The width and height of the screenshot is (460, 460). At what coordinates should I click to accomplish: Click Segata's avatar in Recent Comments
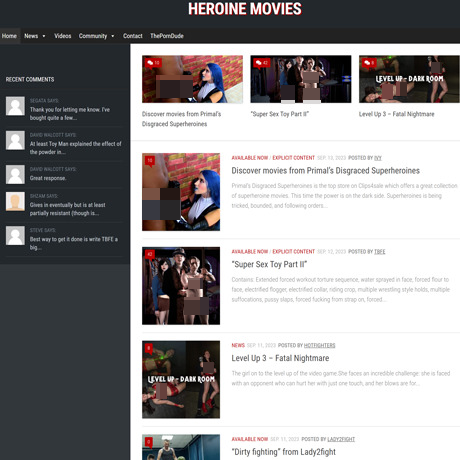pos(15,106)
